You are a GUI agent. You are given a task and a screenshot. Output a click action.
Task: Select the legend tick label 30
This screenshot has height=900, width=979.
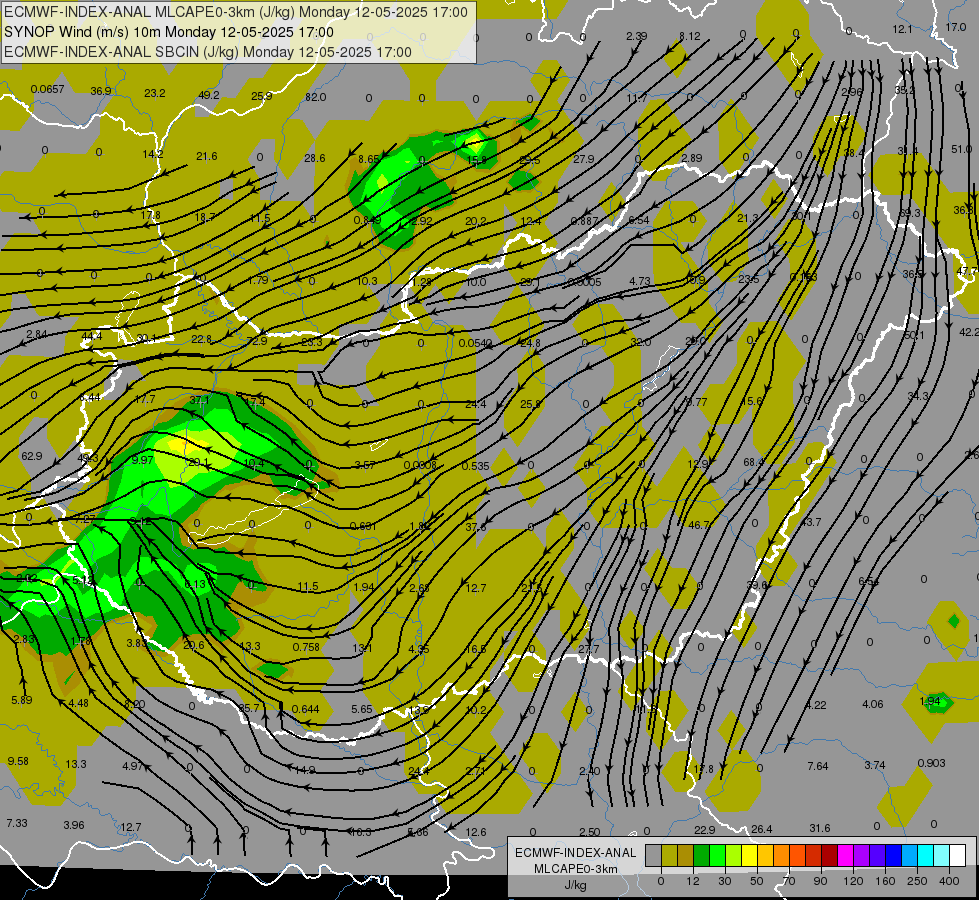(x=724, y=881)
